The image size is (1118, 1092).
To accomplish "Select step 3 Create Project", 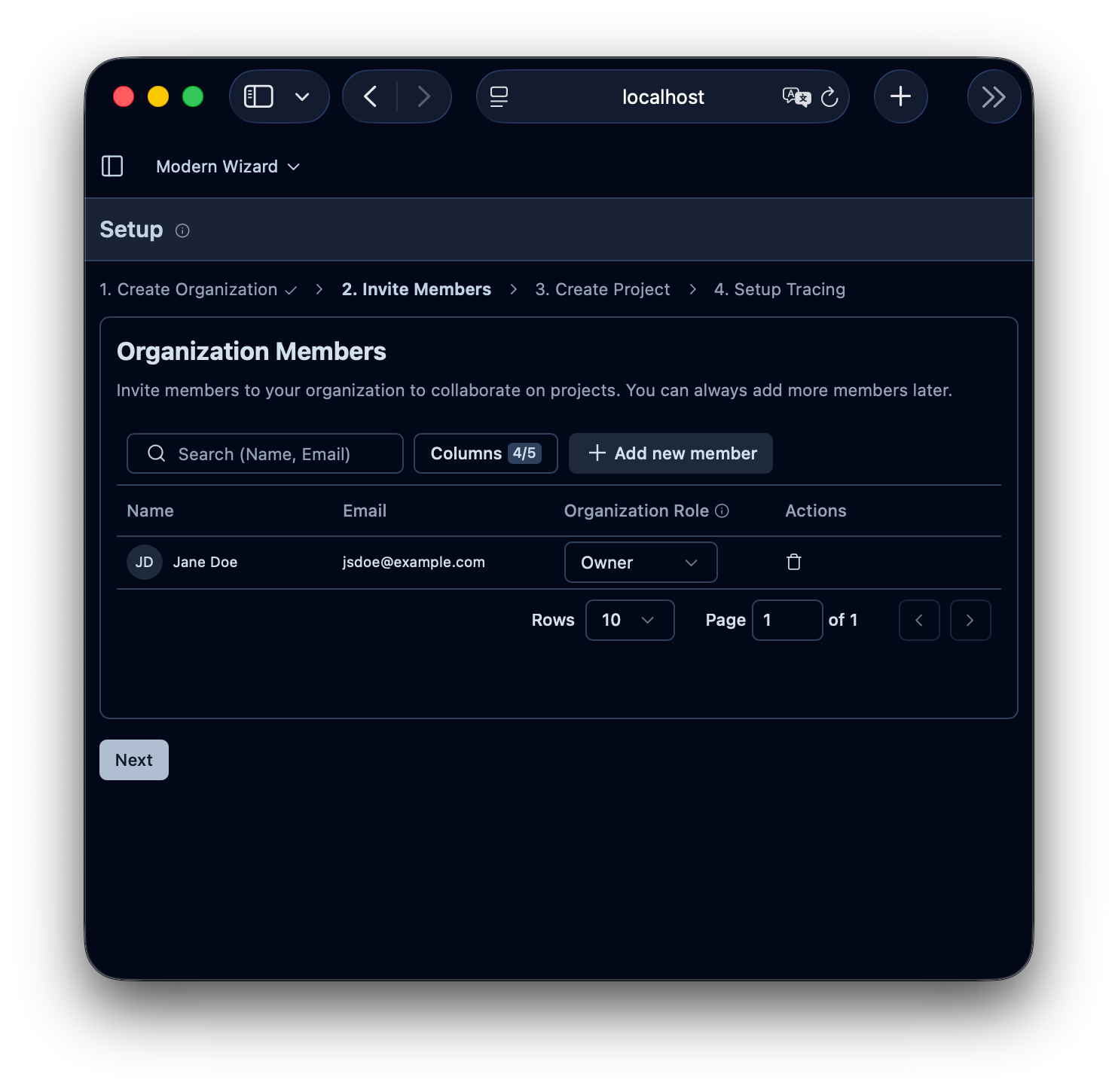I will coord(602,290).
